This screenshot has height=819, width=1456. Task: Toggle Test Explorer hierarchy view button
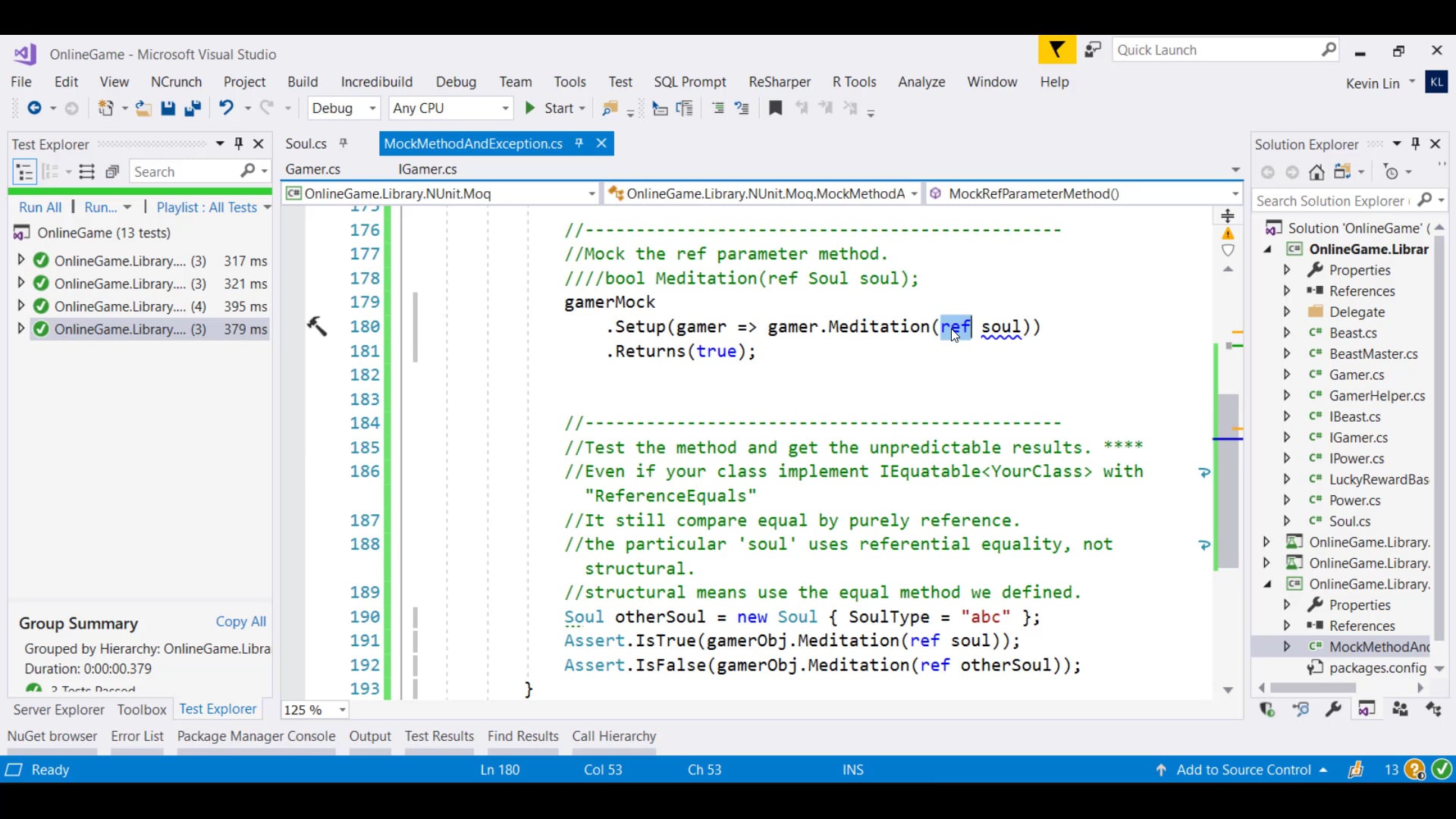tap(25, 172)
